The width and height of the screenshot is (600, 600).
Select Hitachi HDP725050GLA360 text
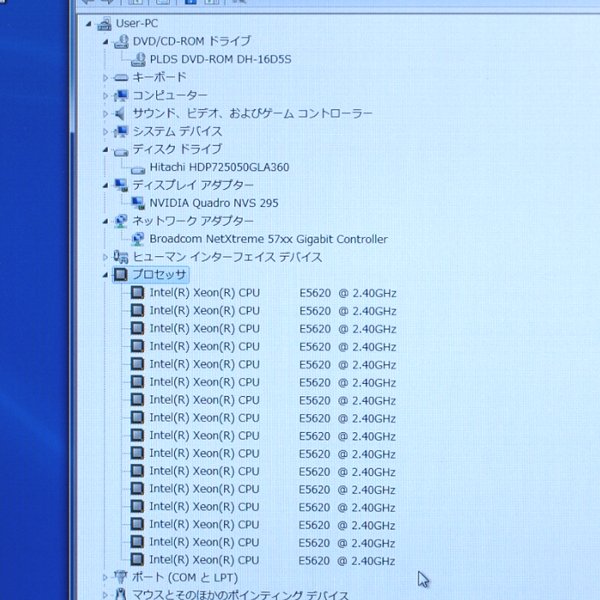click(219, 167)
